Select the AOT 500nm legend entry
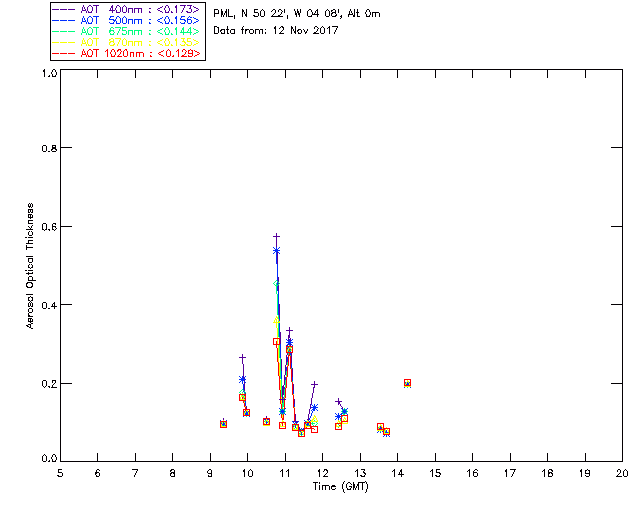This screenshot has width=640, height=512. coord(126,20)
